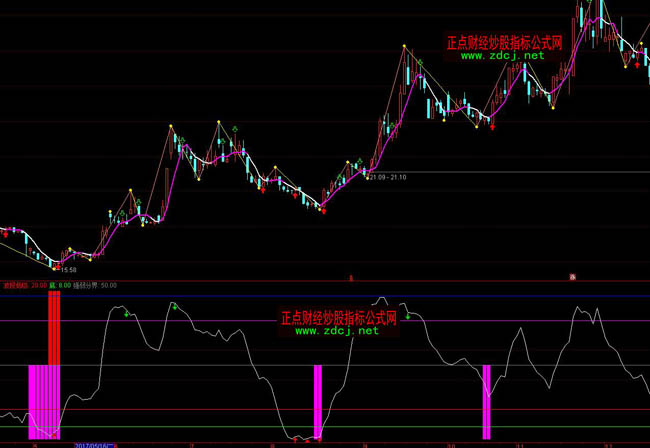Click the middle magenta signal bar in indicator
This screenshot has width=650, height=448.
tap(318, 400)
